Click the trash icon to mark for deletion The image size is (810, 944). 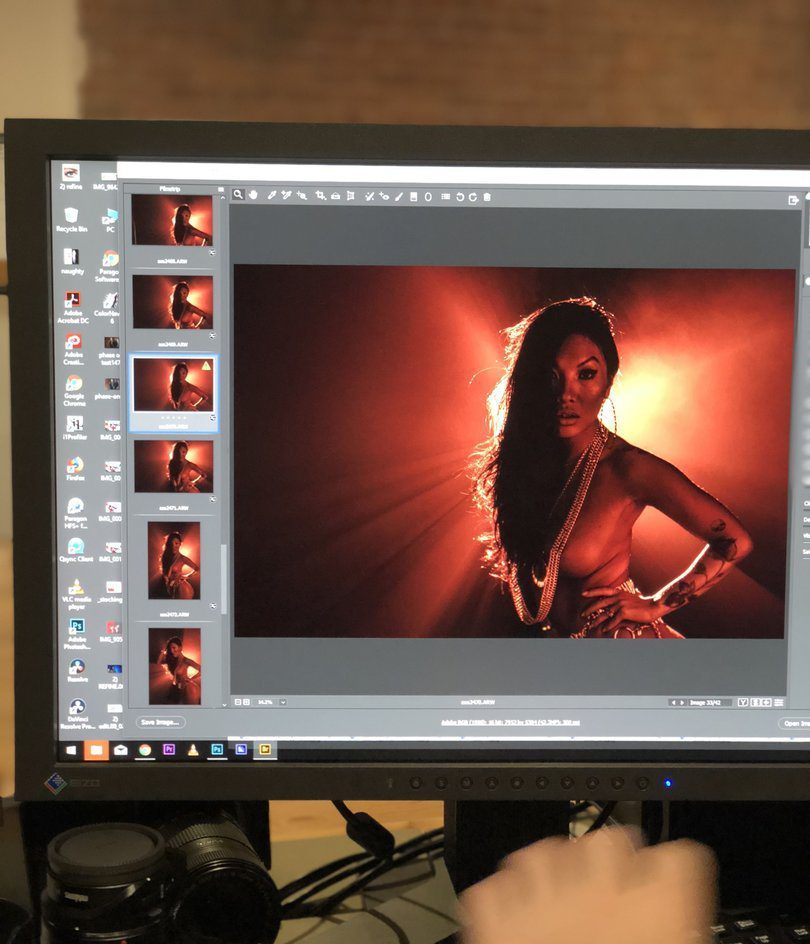click(487, 197)
